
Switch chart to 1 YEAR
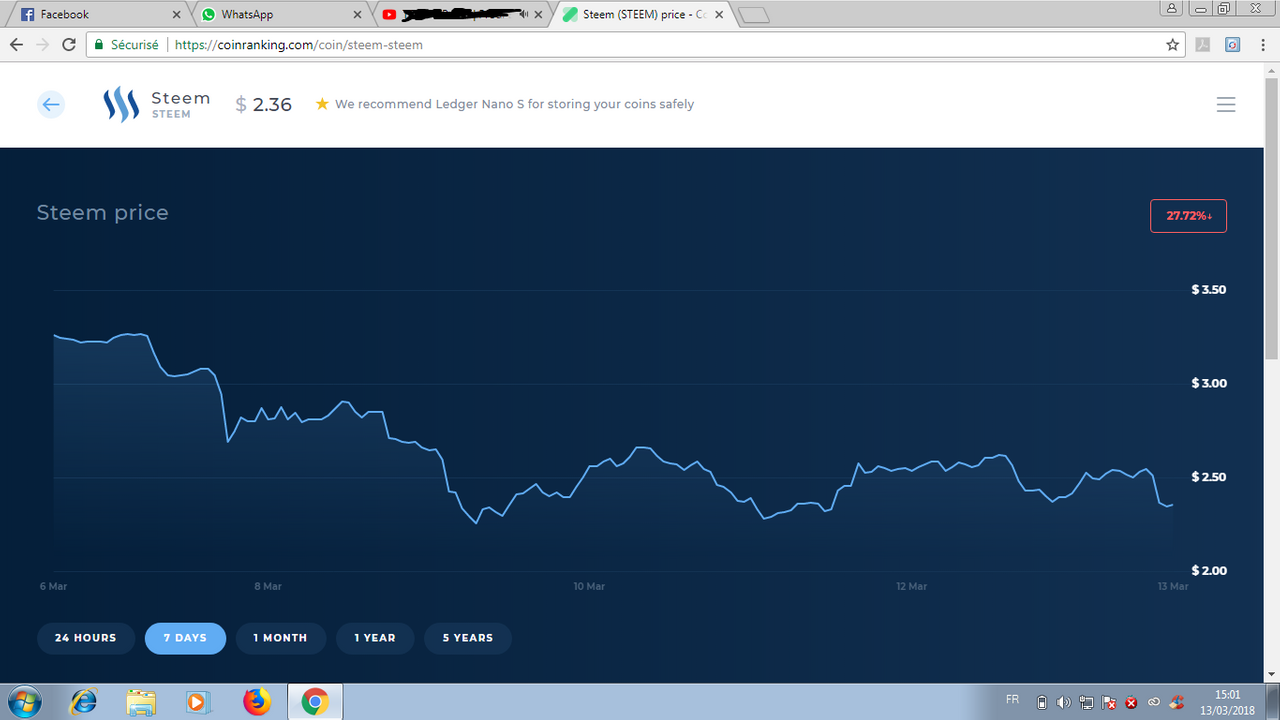click(x=375, y=638)
